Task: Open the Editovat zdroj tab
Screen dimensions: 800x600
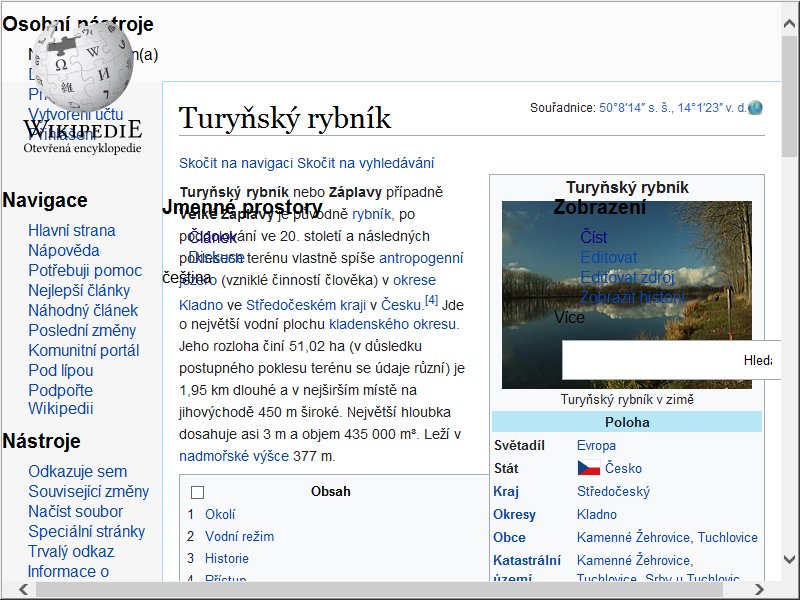Action: pos(627,277)
